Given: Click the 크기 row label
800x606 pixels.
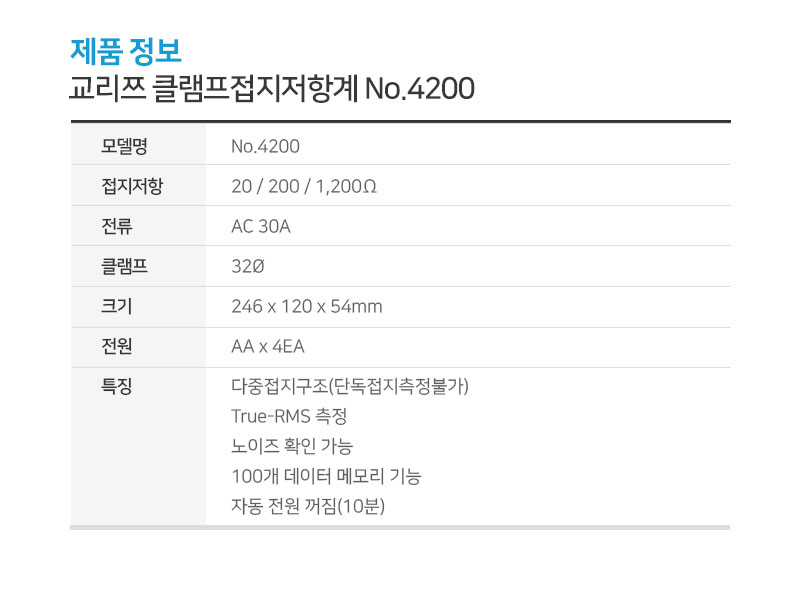Looking at the screenshot, I should [117, 306].
